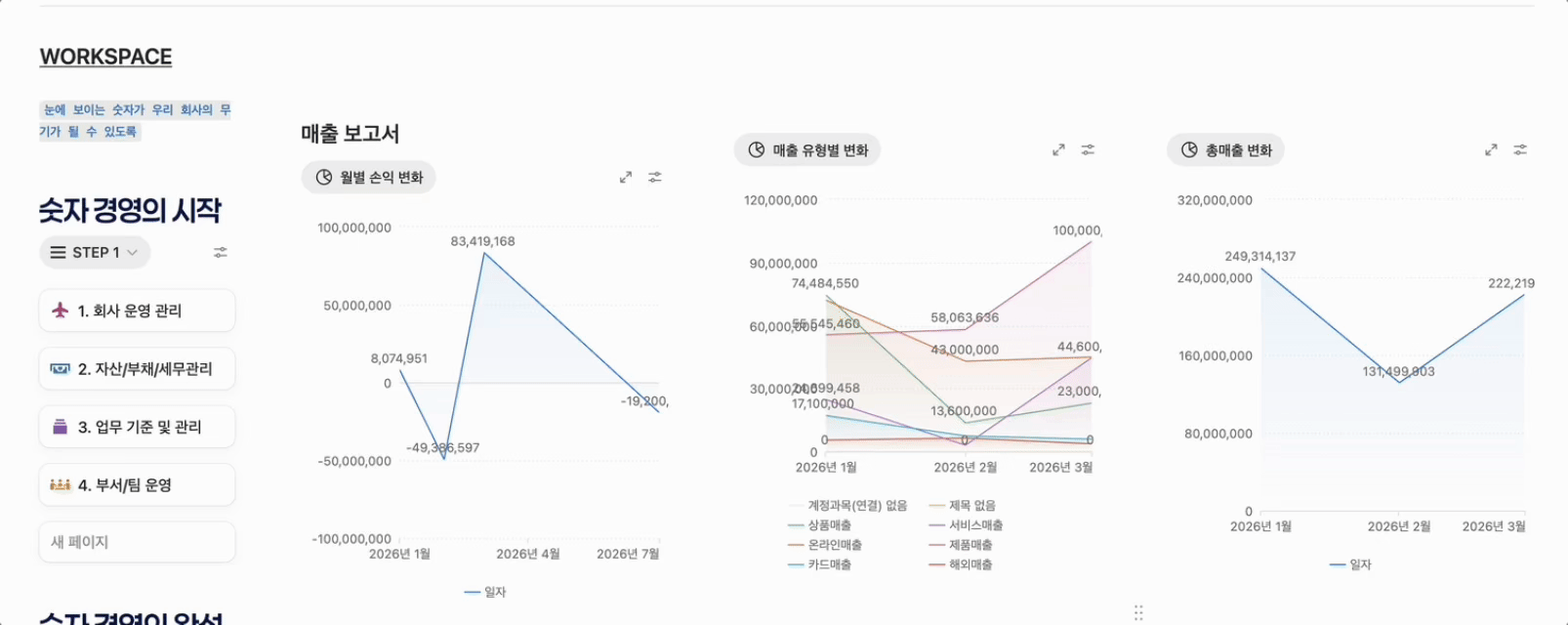Grab the drag handle dots below the charts
Image resolution: width=1568 pixels, height=625 pixels.
[1138, 612]
